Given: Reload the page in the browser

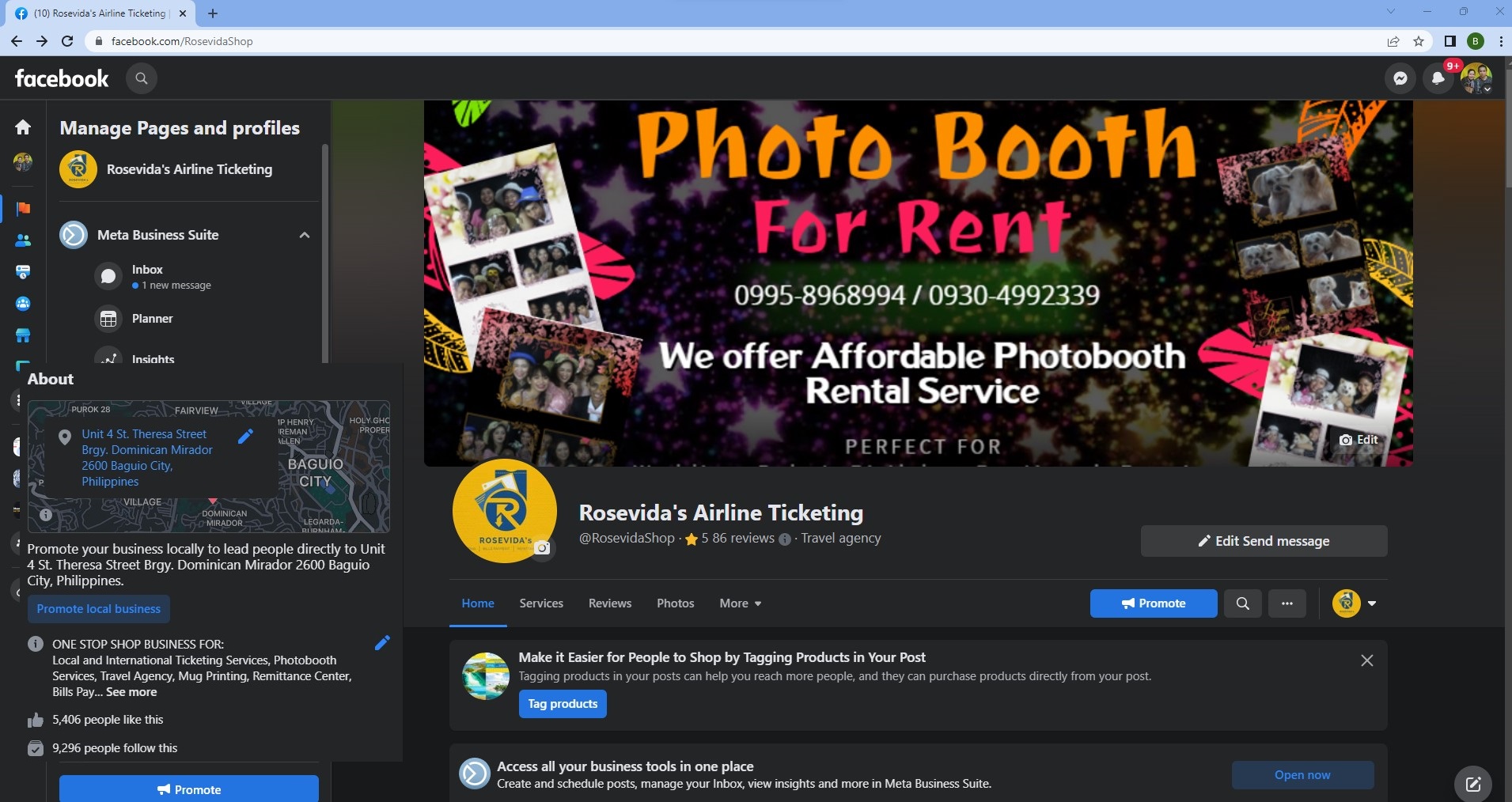Looking at the screenshot, I should coord(67,41).
